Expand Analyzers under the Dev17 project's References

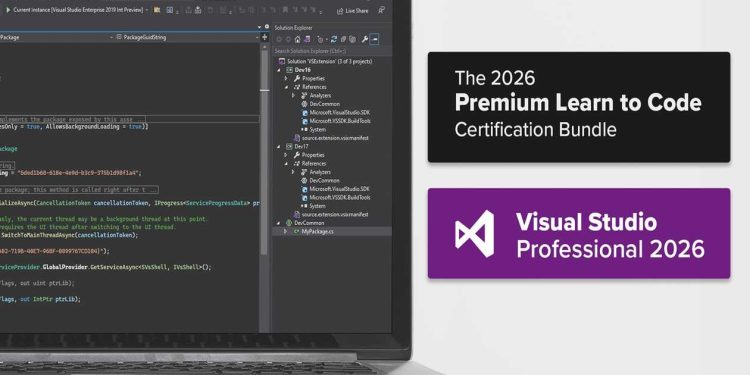point(293,172)
